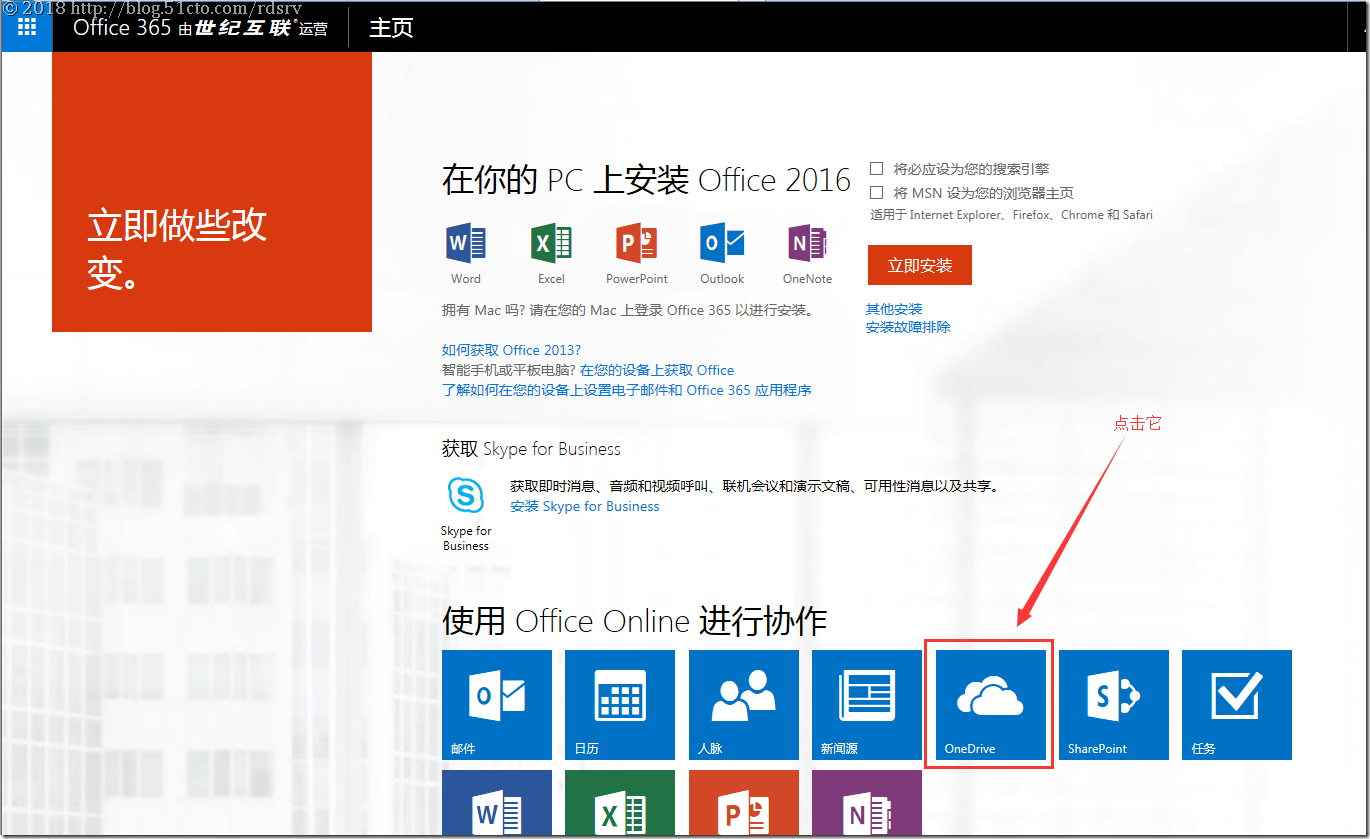Open the OneNote Online tile
1370x839 pixels.
pos(867,803)
